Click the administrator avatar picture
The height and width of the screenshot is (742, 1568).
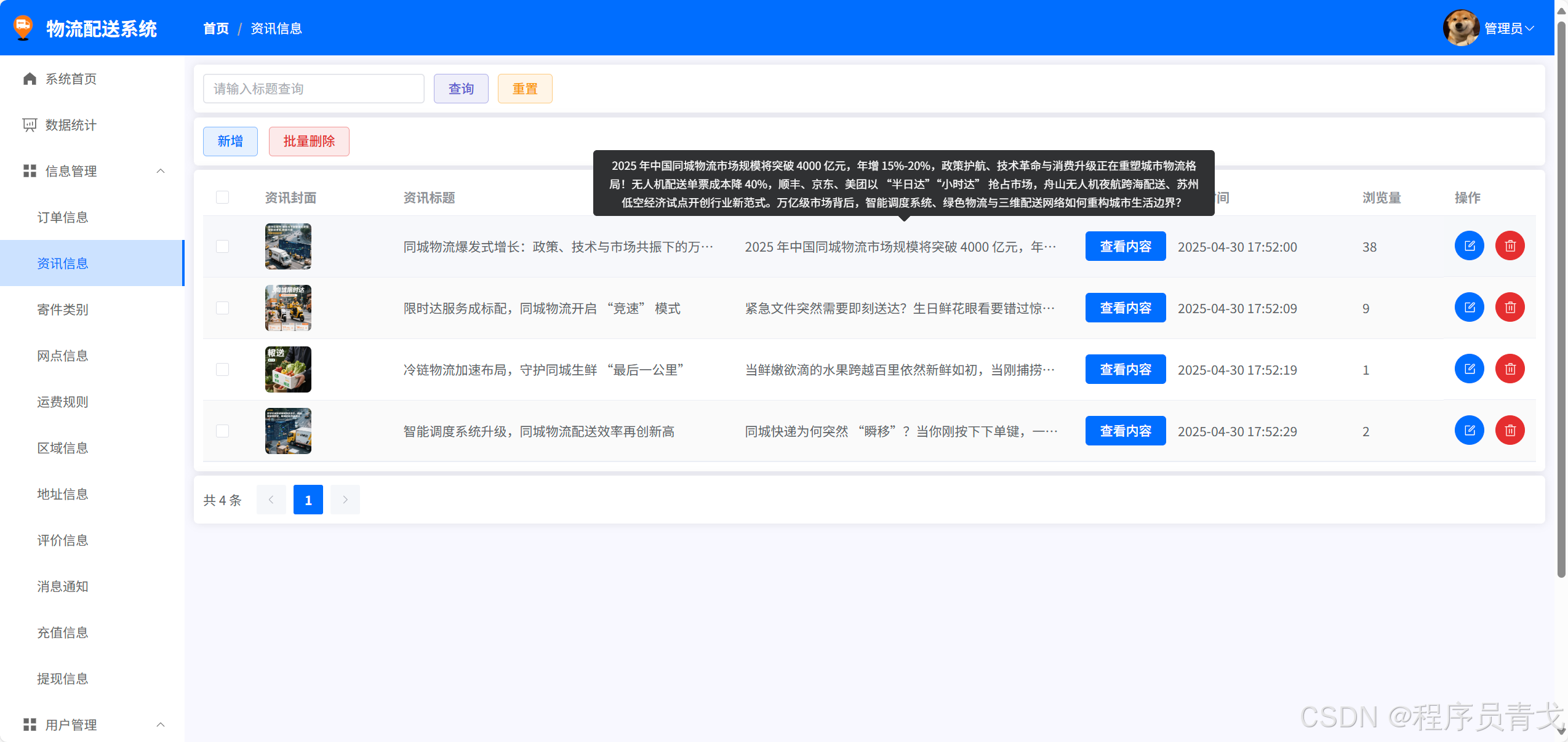click(1461, 28)
